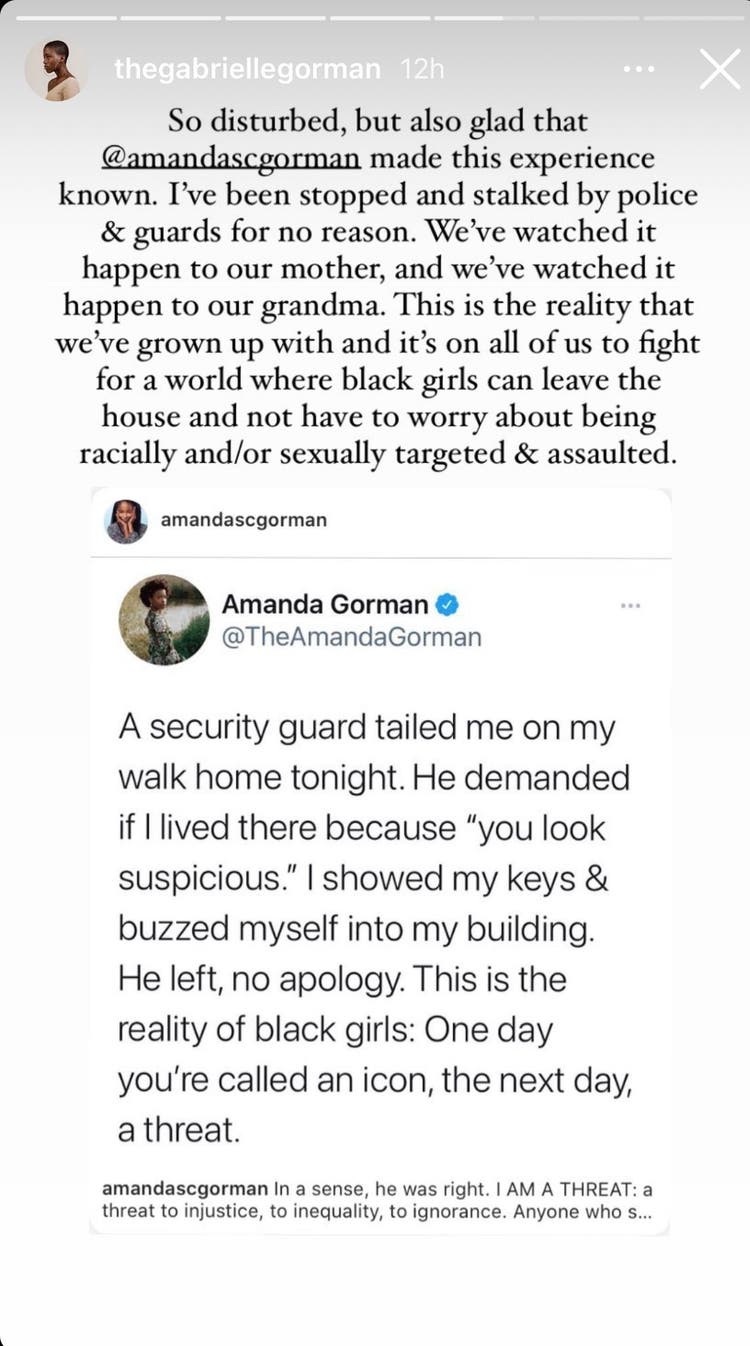750x1346 pixels.
Task: Tap the three-dot story options icon
Action: (638, 69)
